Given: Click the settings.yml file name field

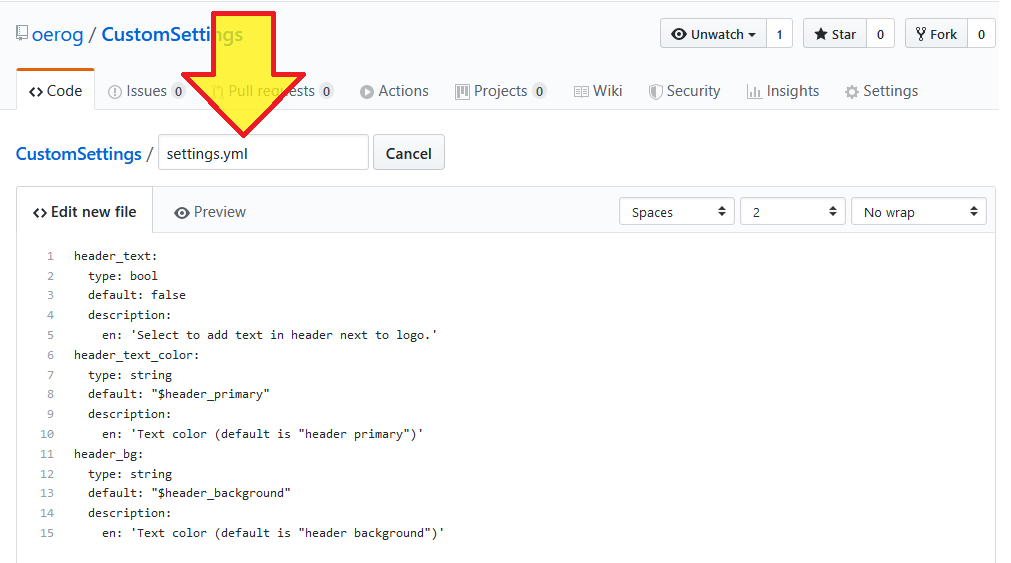Looking at the screenshot, I should [x=263, y=153].
